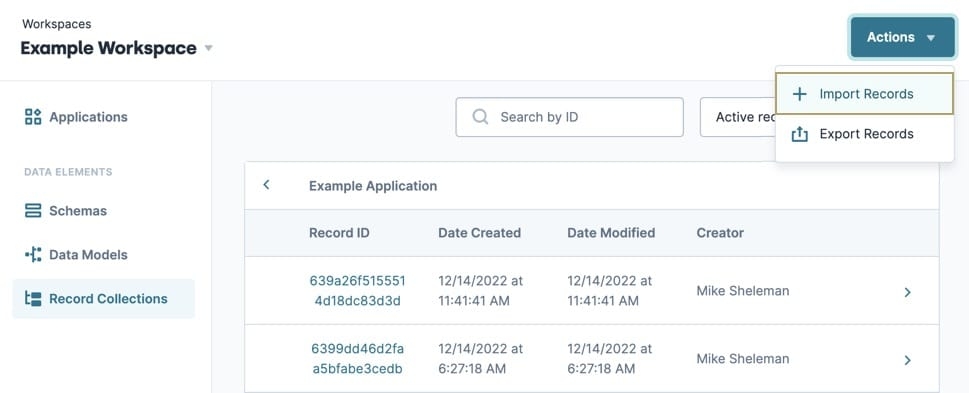Click Date Modified value 12/14/2022 at 6:27:18 AM

(x=610, y=359)
